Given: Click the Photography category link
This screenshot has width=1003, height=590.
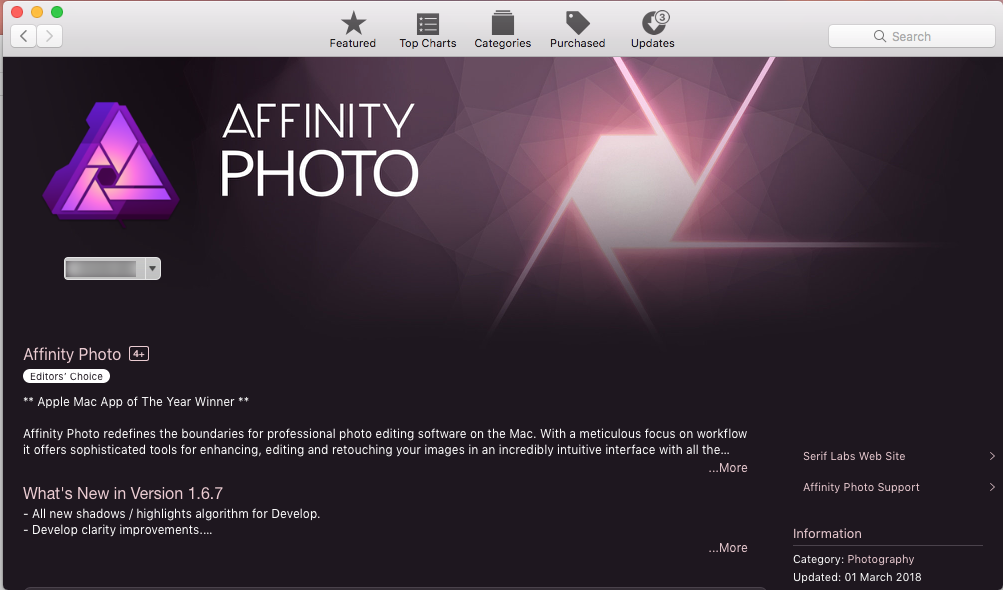Looking at the screenshot, I should [880, 559].
